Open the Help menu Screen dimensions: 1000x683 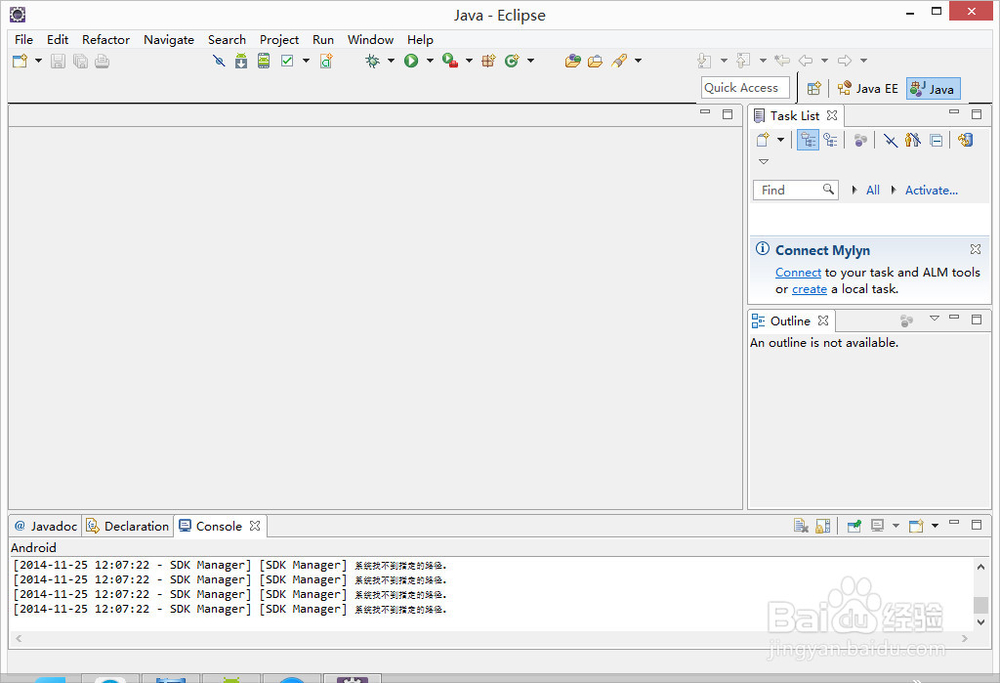[420, 40]
